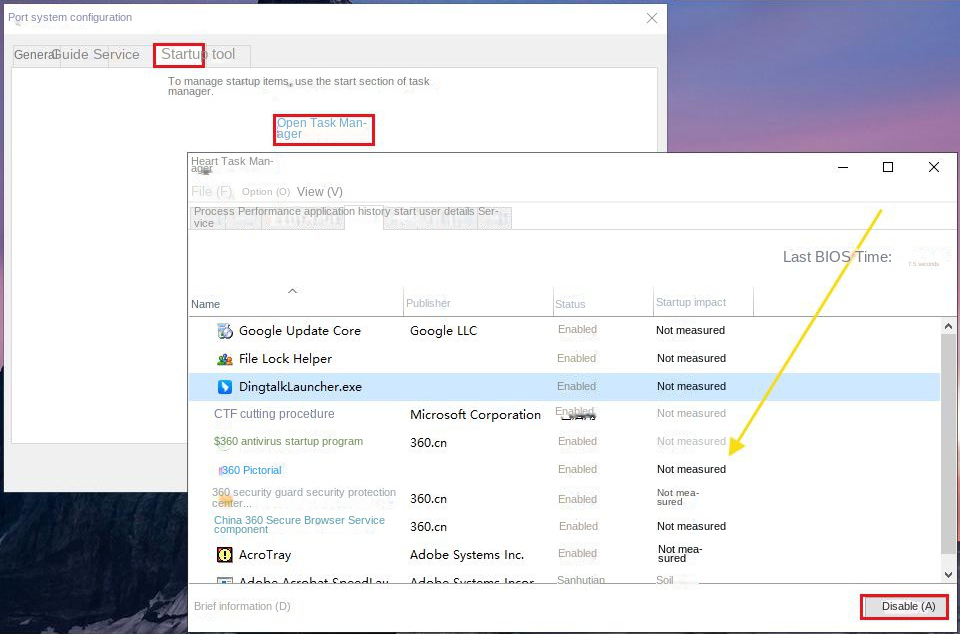Image resolution: width=960 pixels, height=634 pixels.
Task: Click the DingtalkLauncher.exe icon
Action: coord(225,387)
